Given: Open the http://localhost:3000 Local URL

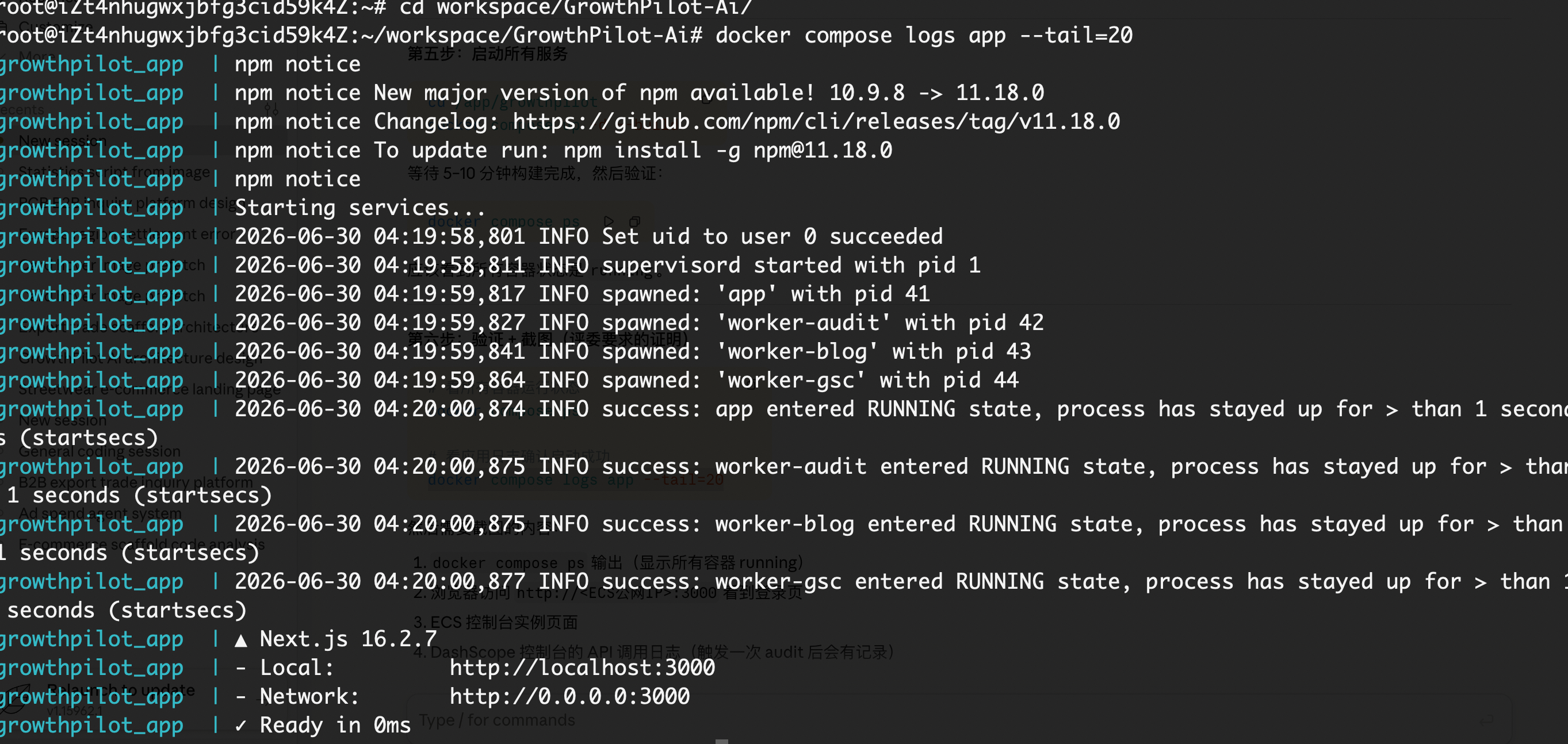Looking at the screenshot, I should [582, 668].
